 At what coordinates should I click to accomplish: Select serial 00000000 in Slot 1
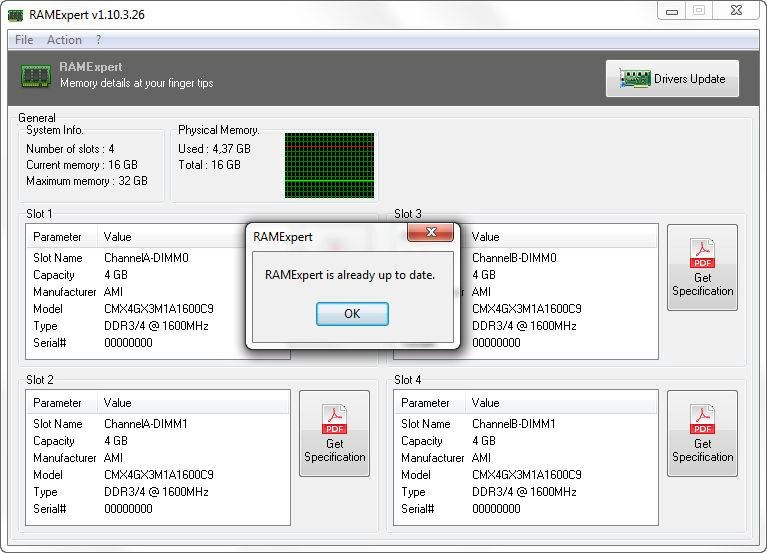(128, 343)
